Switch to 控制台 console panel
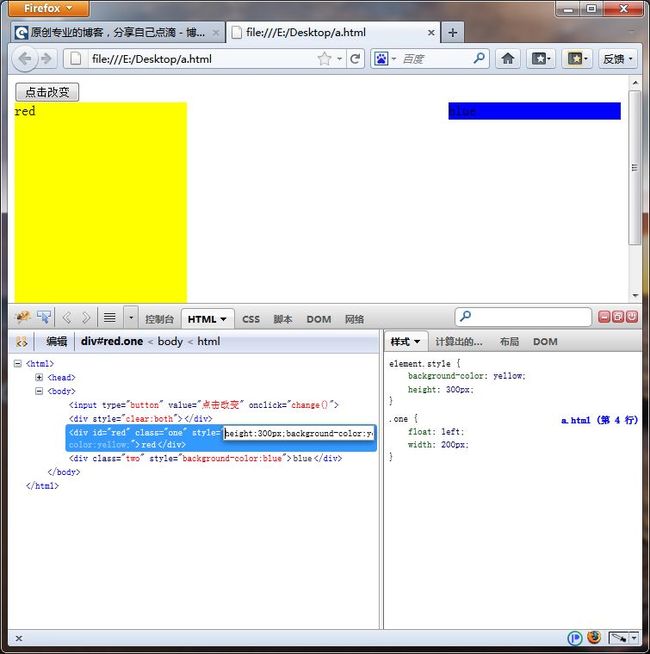The height and width of the screenshot is (654, 650). point(159,319)
